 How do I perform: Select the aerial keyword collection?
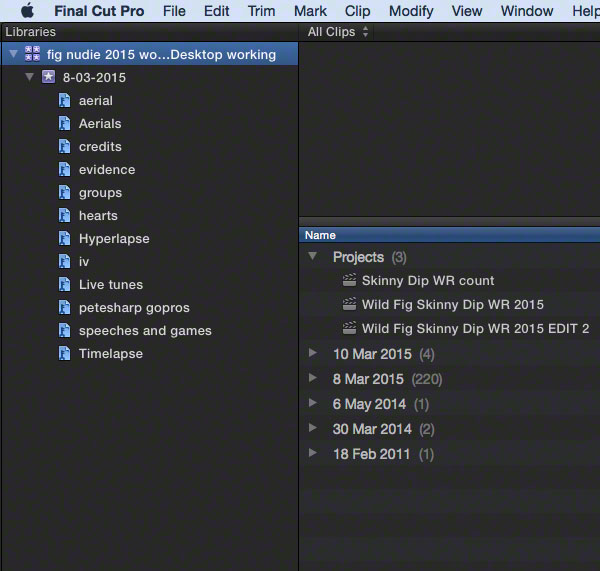pyautogui.click(x=96, y=101)
